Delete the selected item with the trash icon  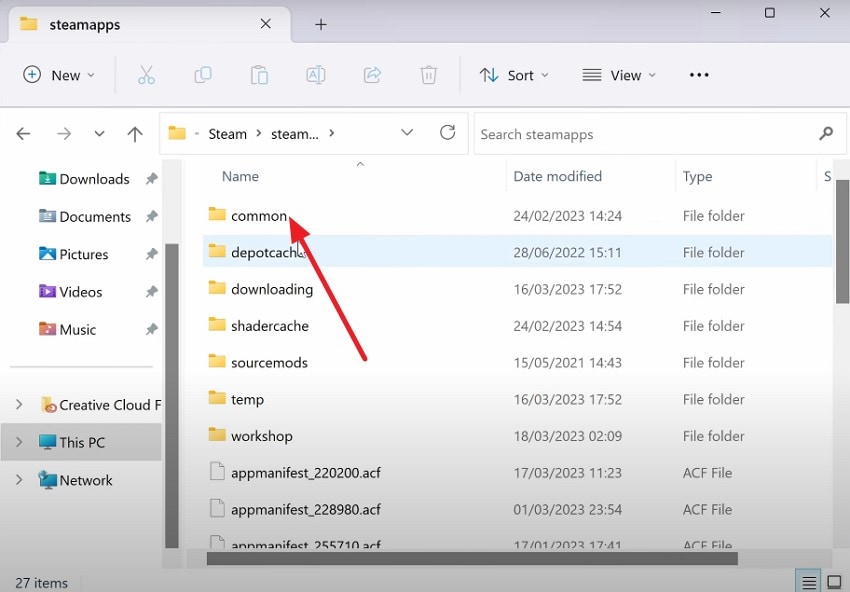(x=428, y=74)
